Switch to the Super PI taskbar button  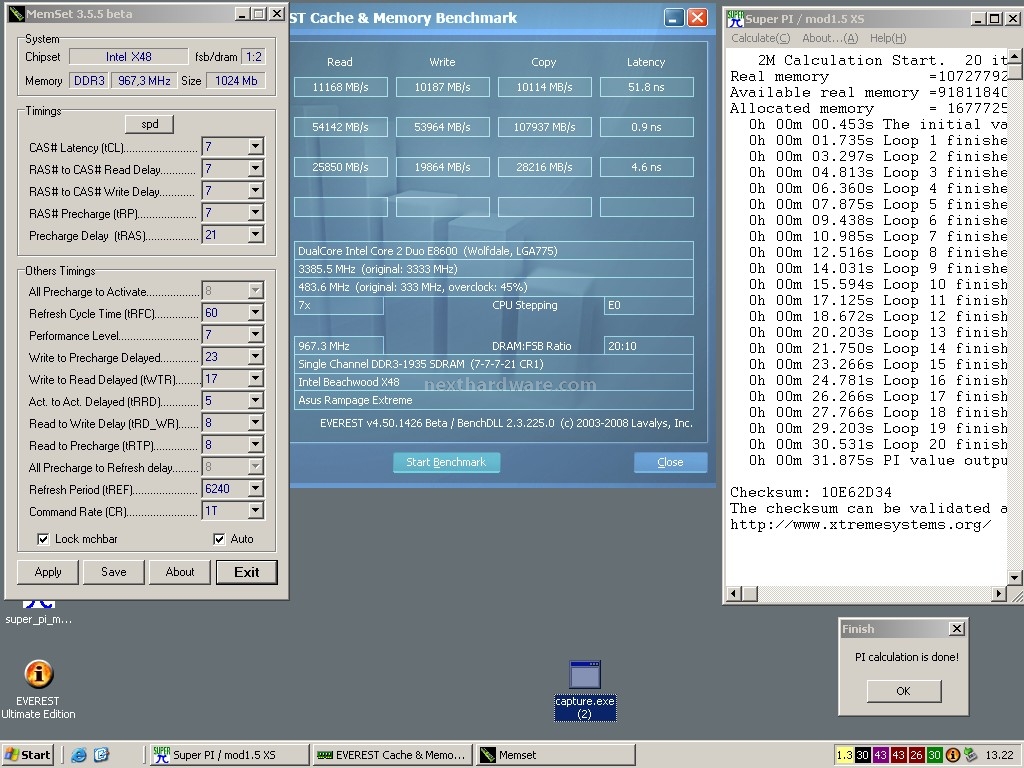click(x=229, y=755)
